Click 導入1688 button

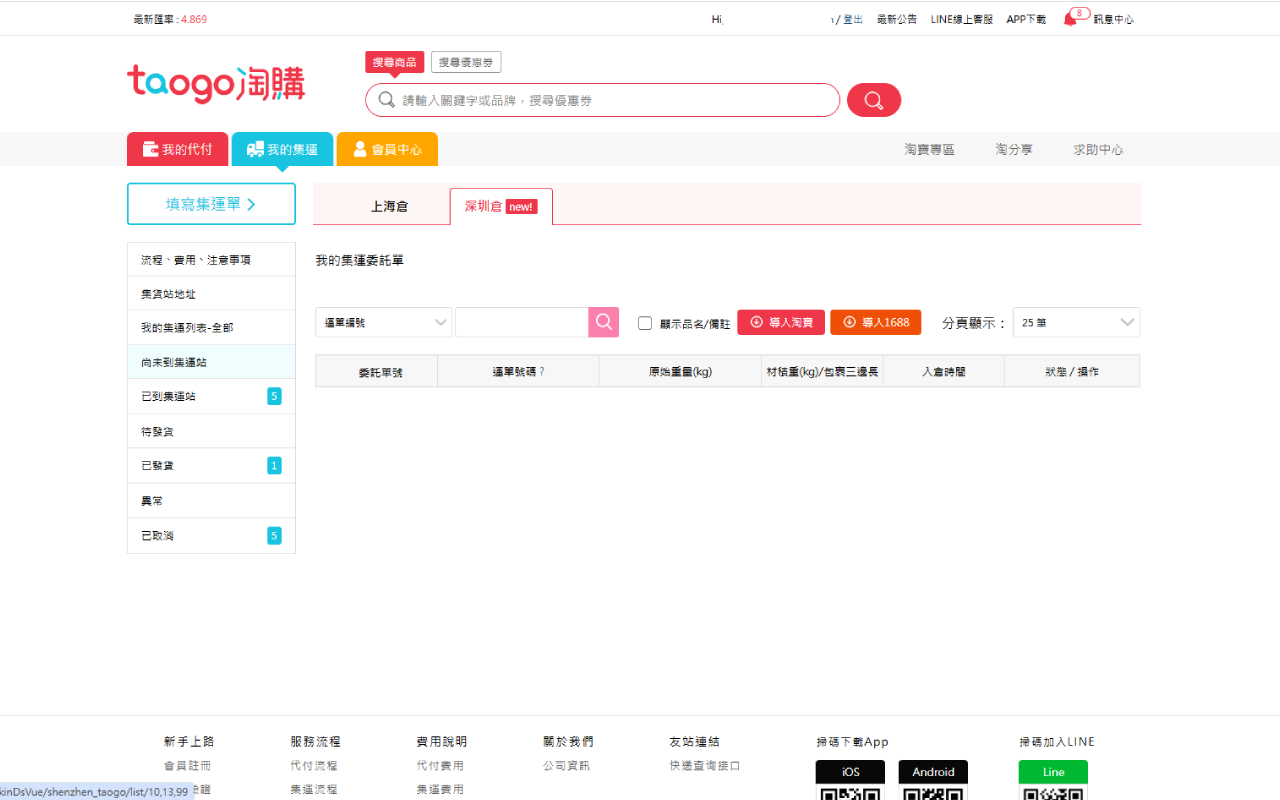click(876, 322)
